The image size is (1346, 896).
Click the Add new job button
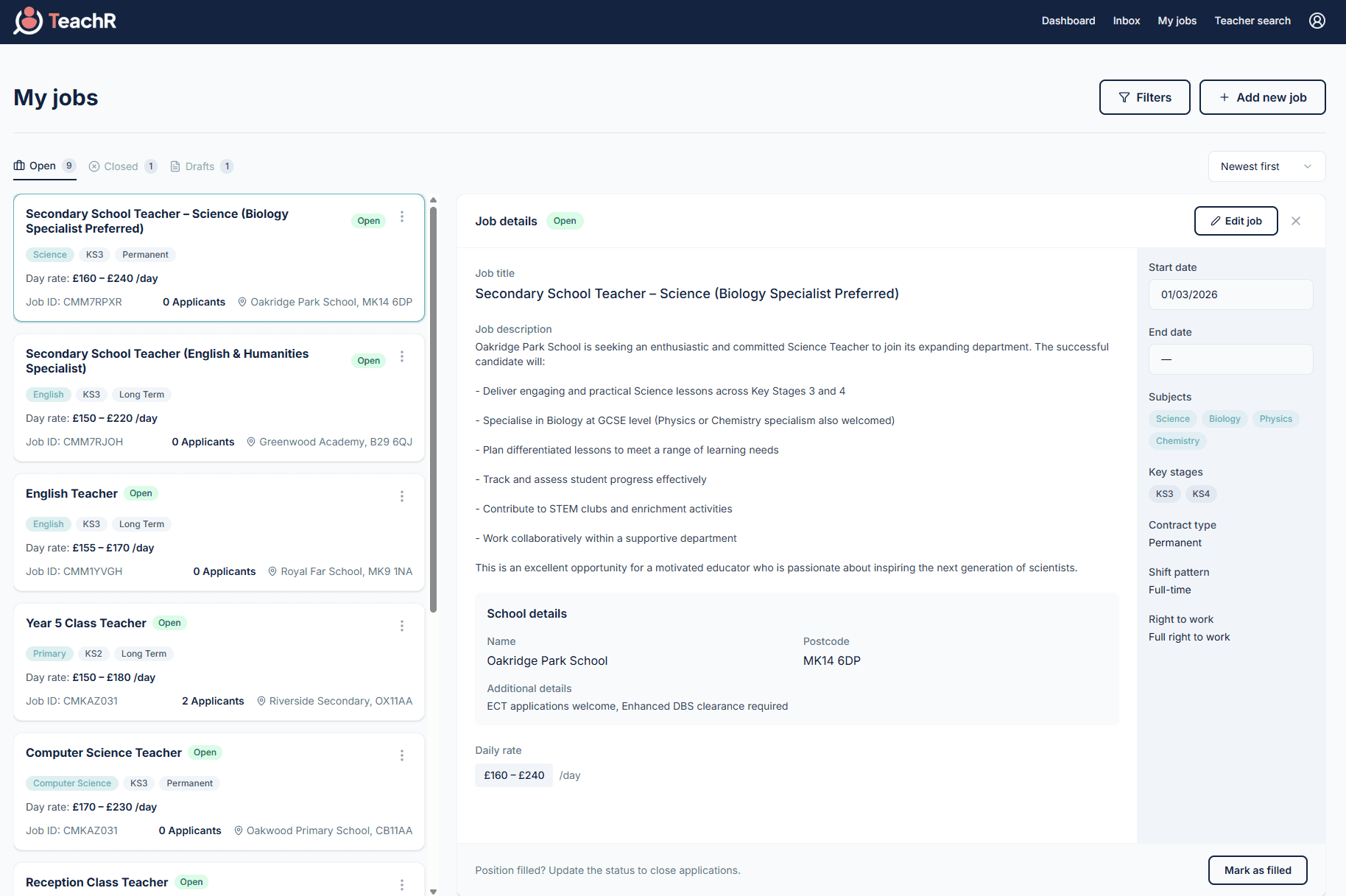tap(1262, 97)
